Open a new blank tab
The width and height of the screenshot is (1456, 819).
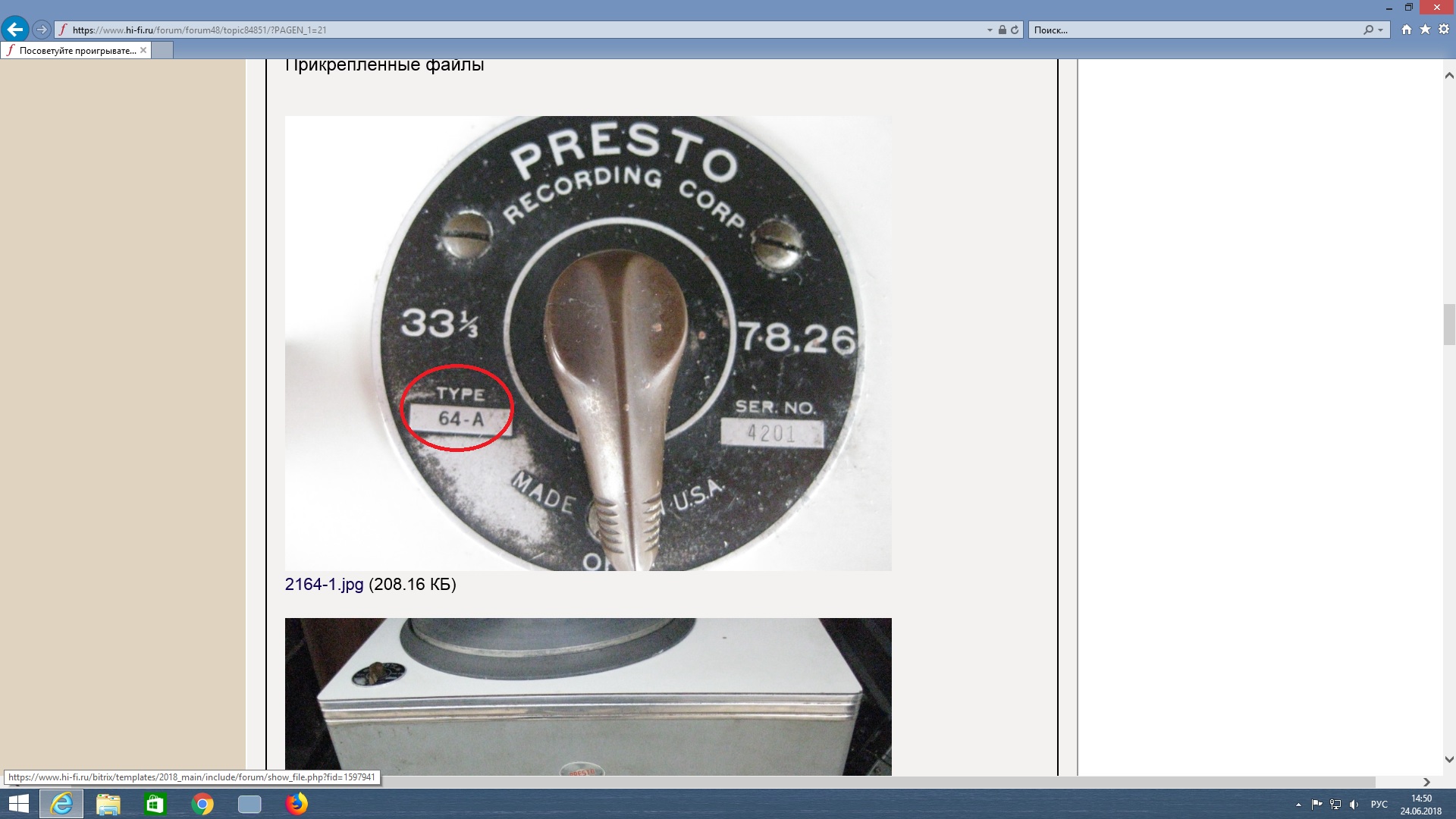(x=162, y=51)
